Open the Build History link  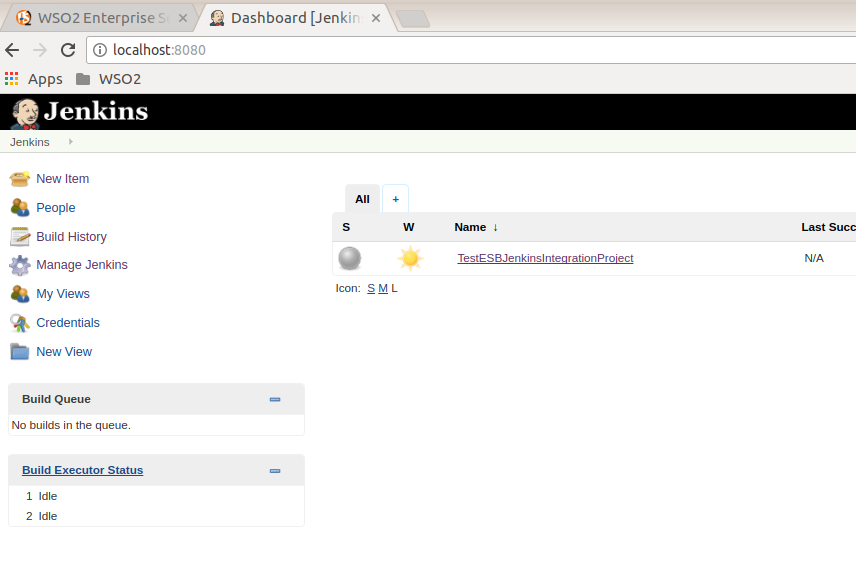coord(72,237)
